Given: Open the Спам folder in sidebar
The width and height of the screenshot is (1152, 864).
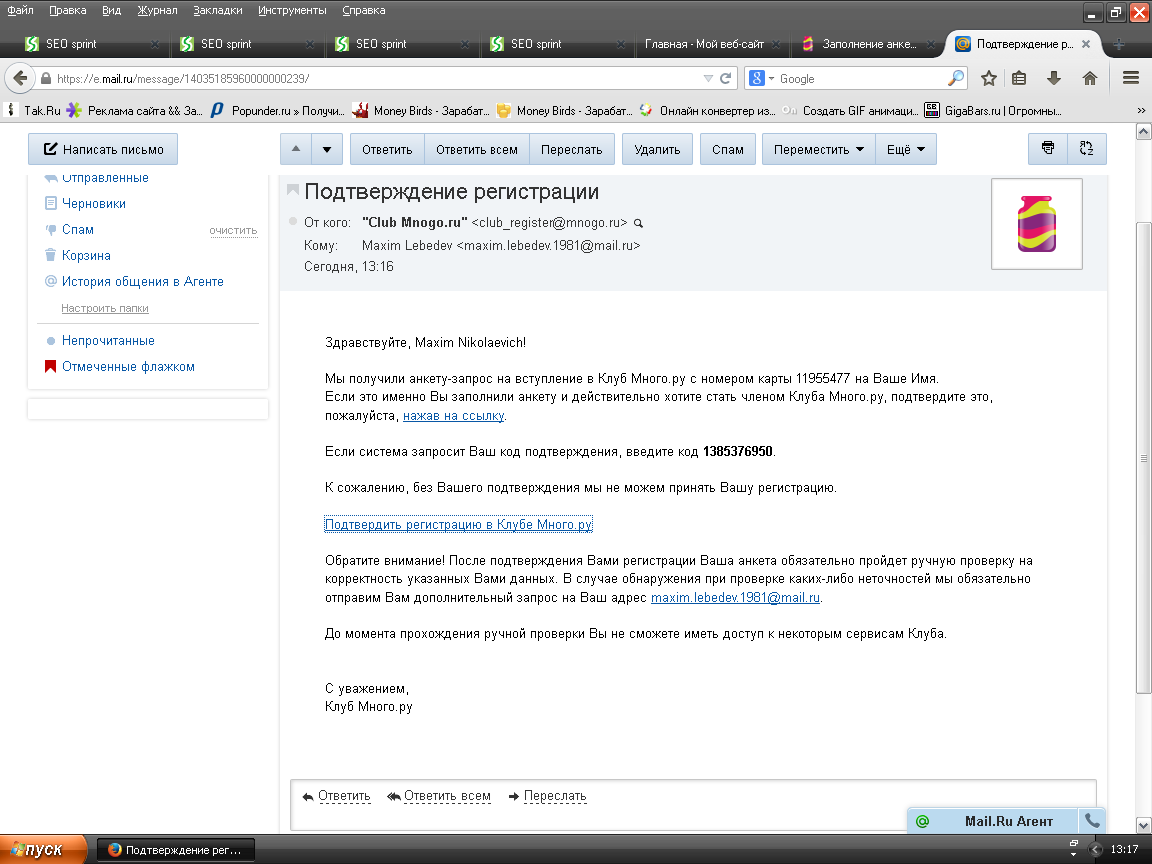Looking at the screenshot, I should coord(78,229).
